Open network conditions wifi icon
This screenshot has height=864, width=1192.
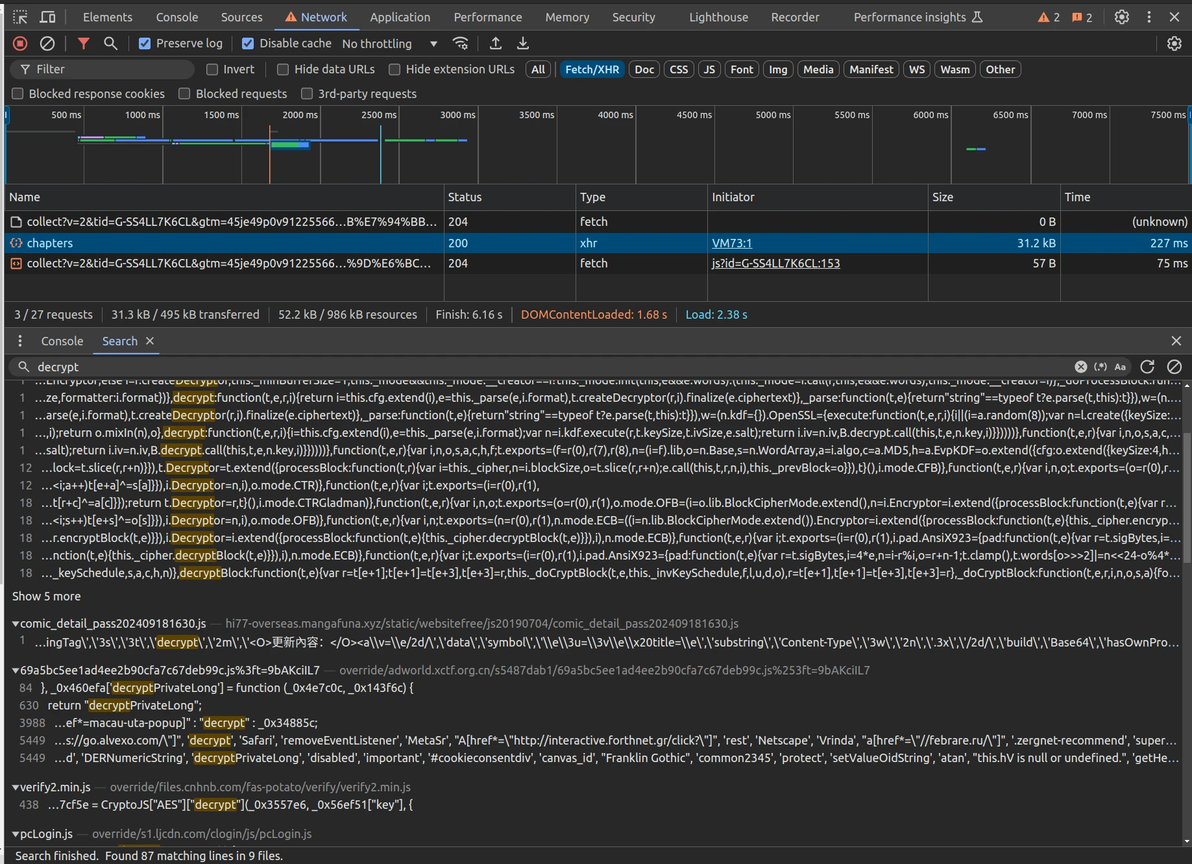click(x=460, y=43)
